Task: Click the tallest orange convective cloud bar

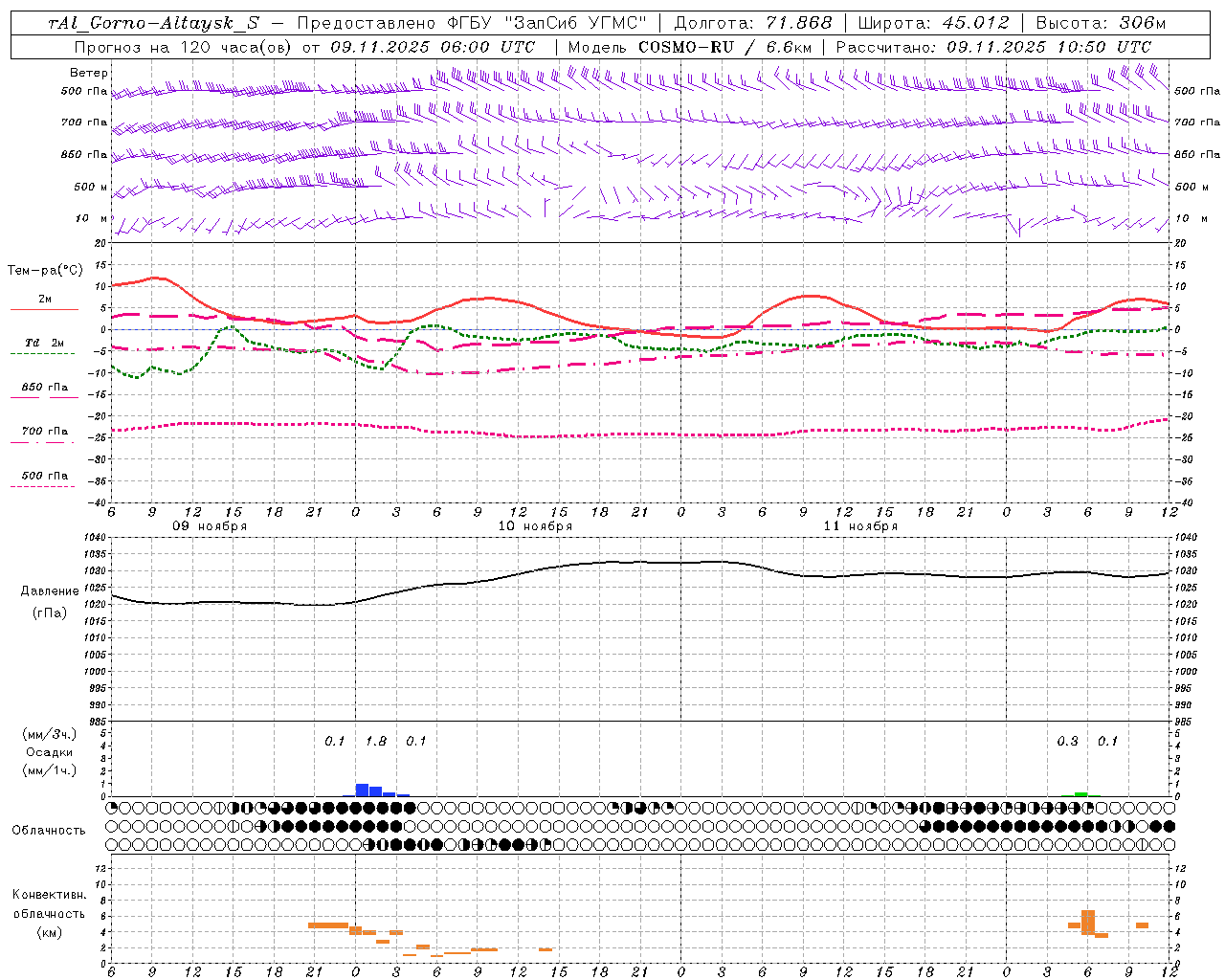Action: [1087, 923]
